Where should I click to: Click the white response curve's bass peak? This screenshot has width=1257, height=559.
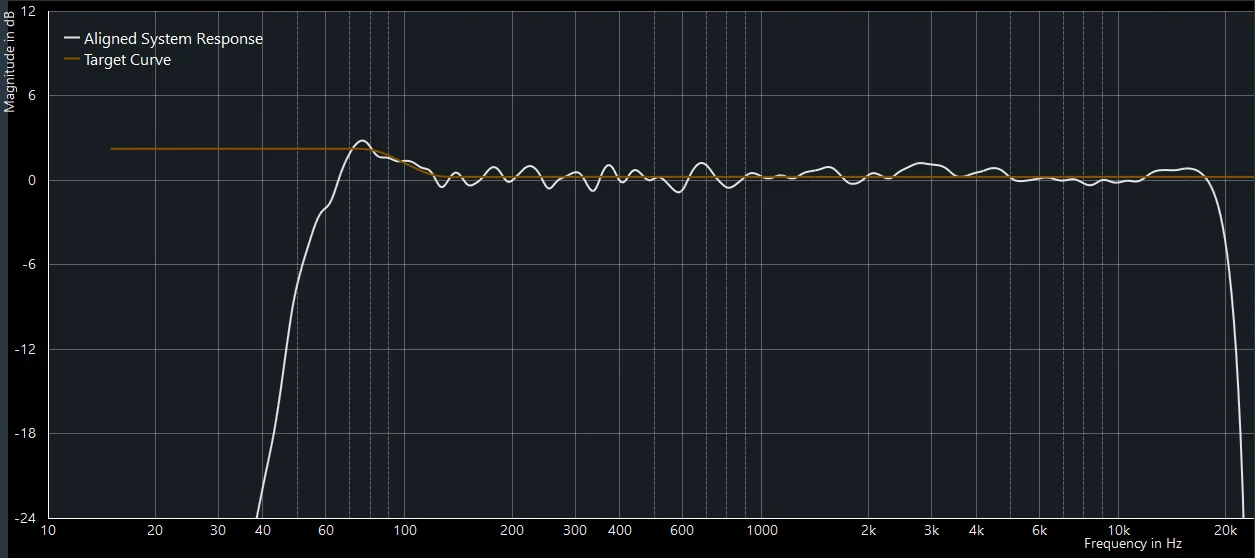tap(362, 141)
